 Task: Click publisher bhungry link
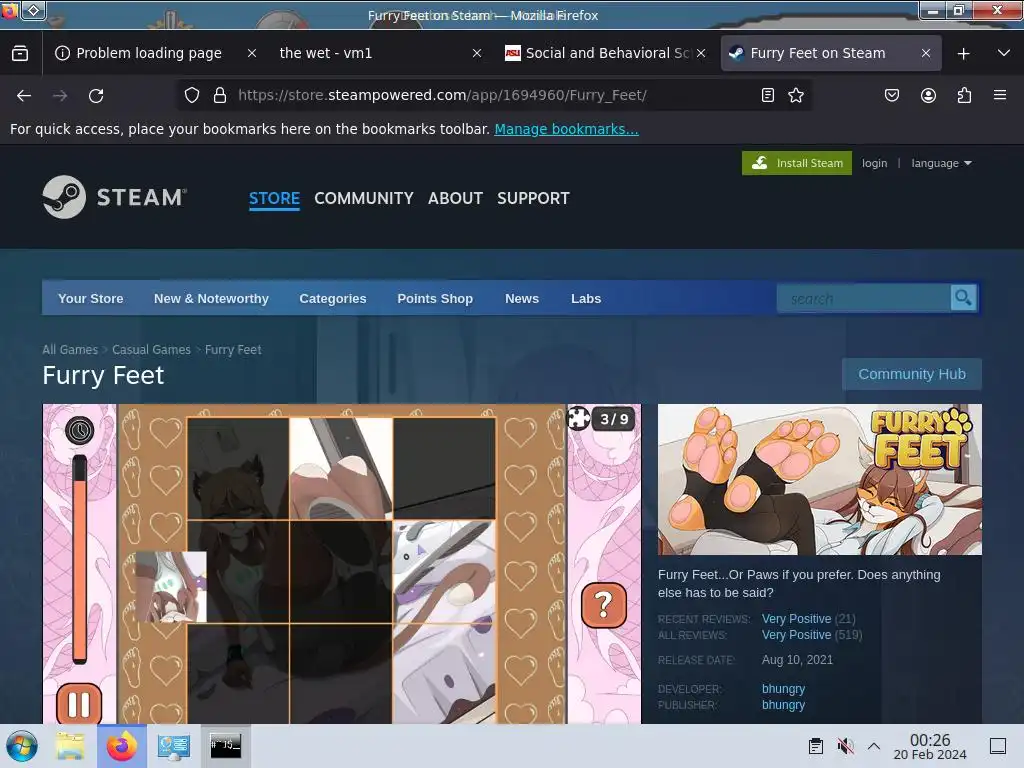pos(783,705)
